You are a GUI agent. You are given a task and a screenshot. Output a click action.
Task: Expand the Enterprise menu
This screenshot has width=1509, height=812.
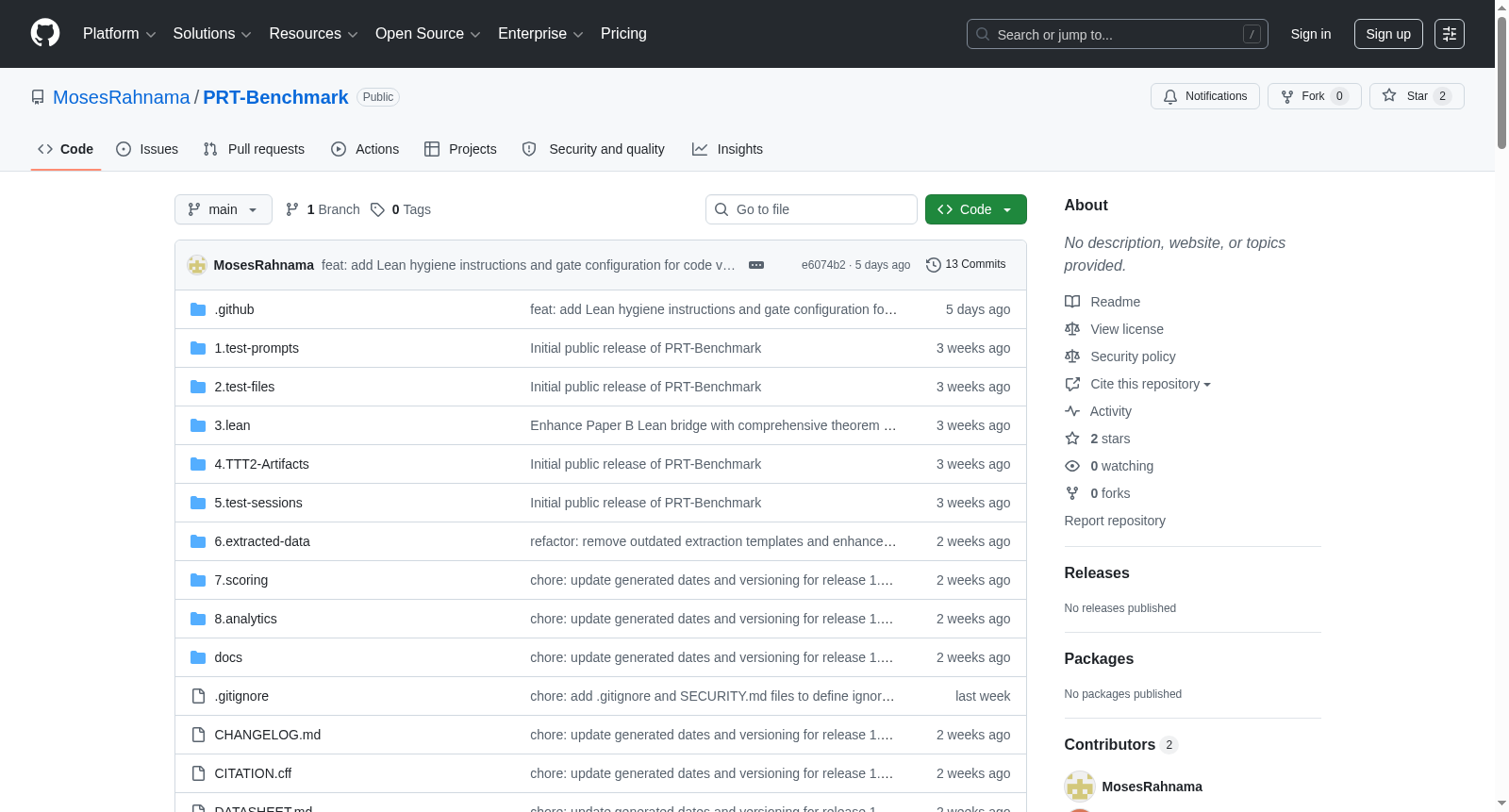(x=540, y=34)
